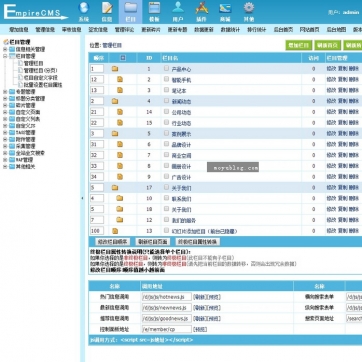Expand the 碎片管理 tree node
Screen dimensions: 362x362
click(5, 105)
